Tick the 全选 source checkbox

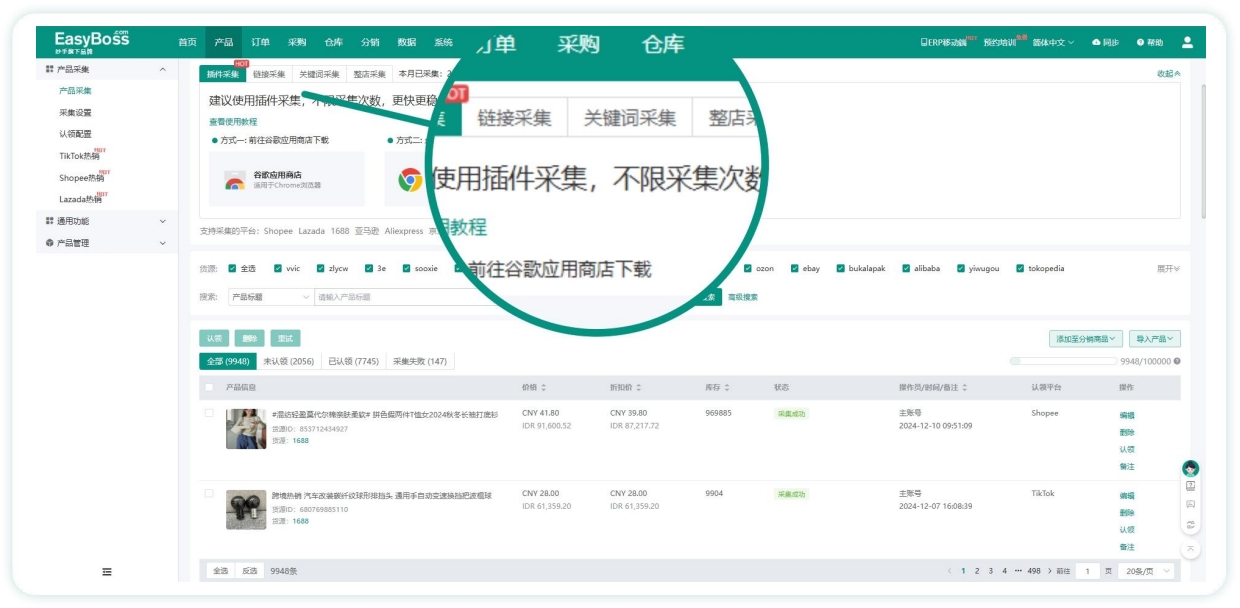(x=232, y=268)
